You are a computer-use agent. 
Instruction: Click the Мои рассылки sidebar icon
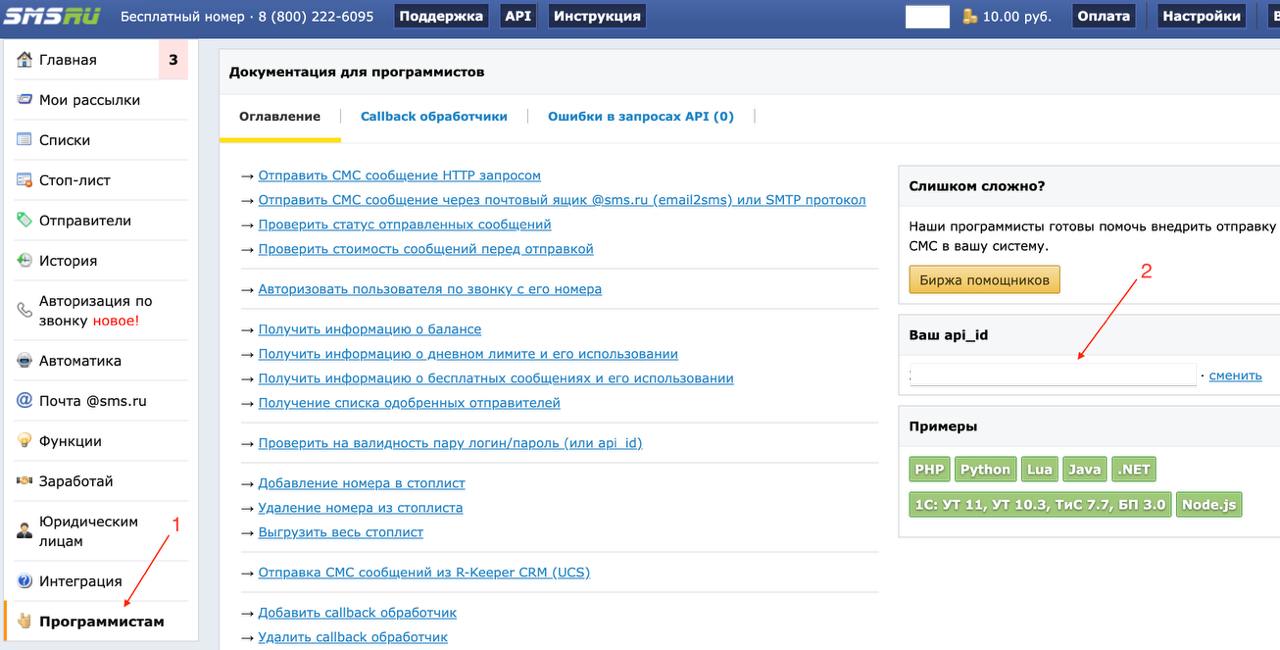[25, 100]
